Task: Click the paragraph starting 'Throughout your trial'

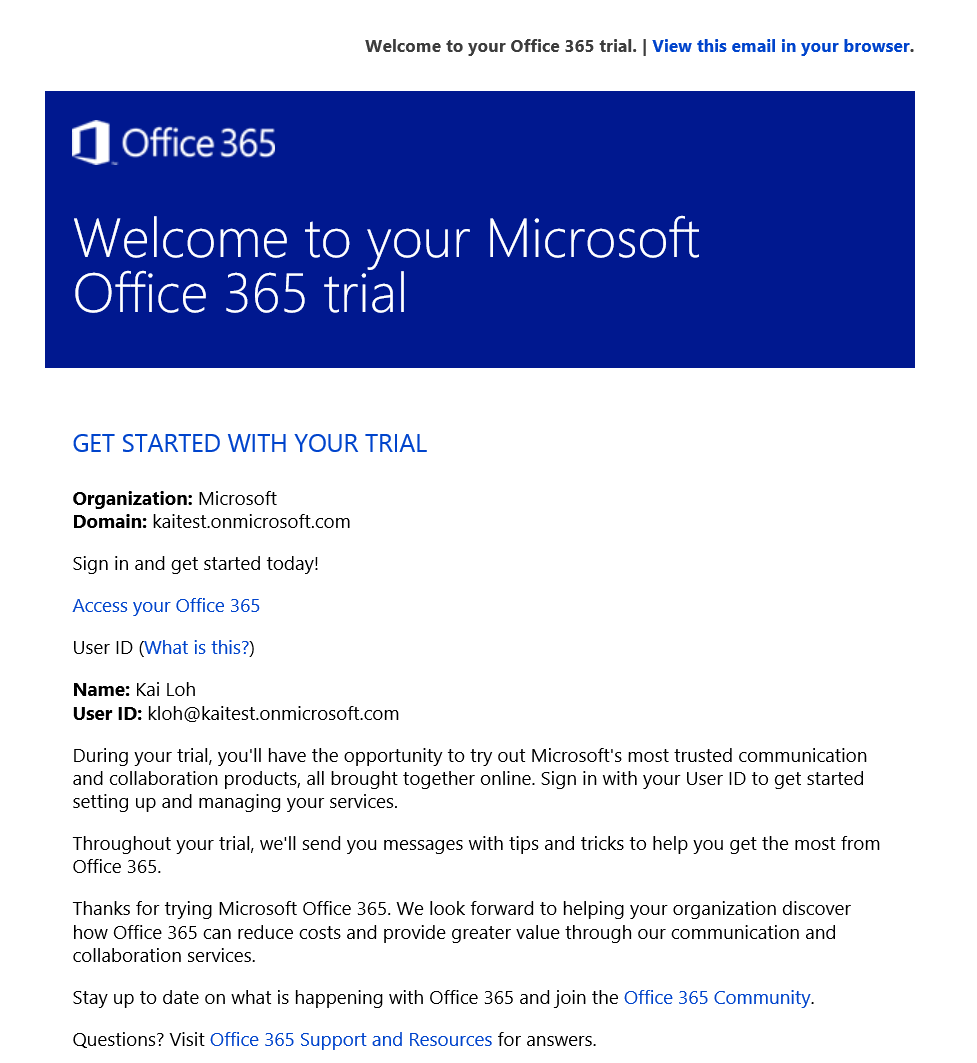Action: pyautogui.click(x=476, y=855)
